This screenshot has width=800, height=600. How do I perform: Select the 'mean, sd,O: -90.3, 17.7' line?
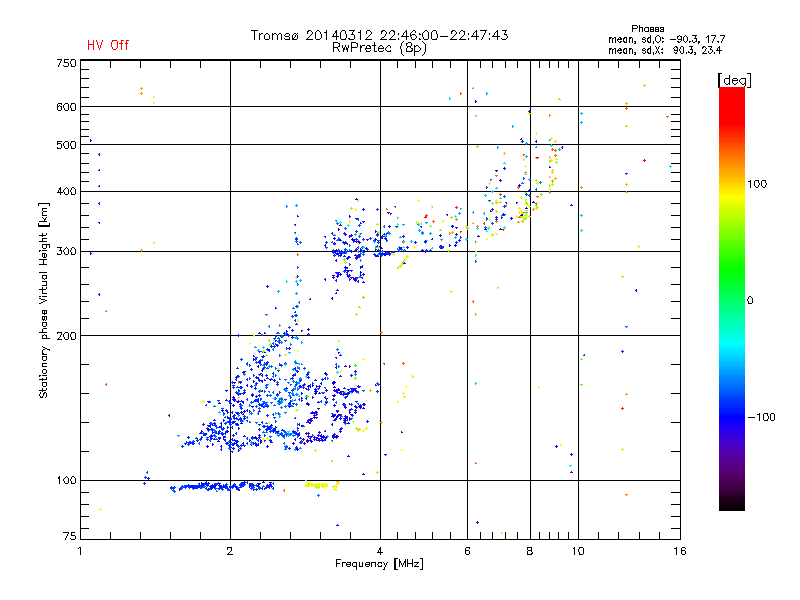(x=666, y=39)
